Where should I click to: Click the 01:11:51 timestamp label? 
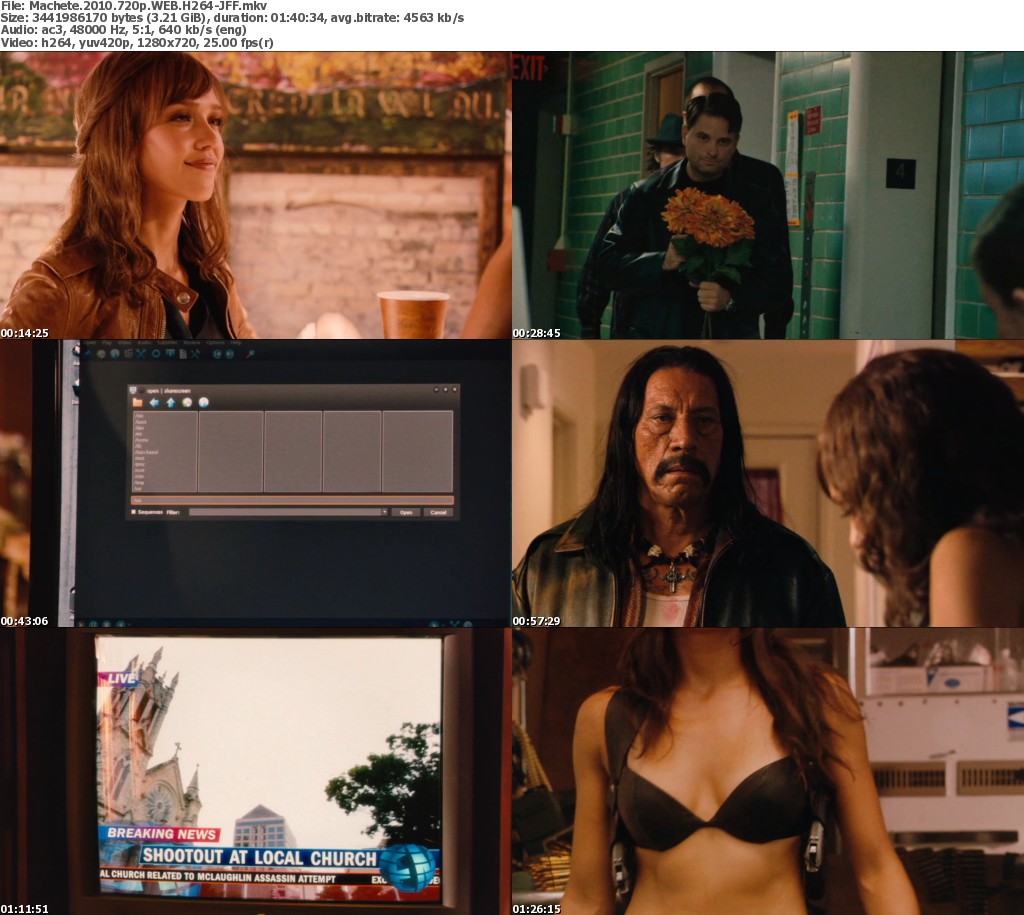24,909
